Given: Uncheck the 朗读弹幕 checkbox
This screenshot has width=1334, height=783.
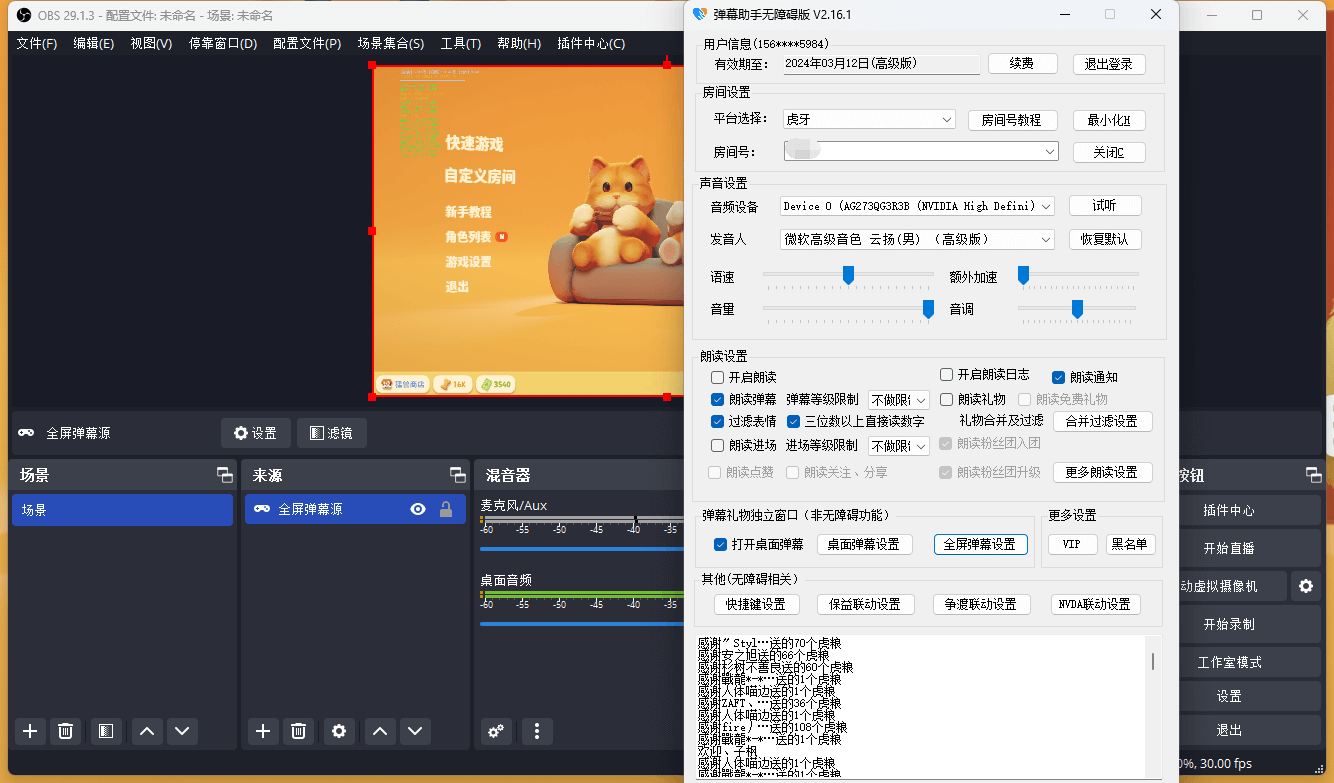Looking at the screenshot, I should click(x=717, y=400).
